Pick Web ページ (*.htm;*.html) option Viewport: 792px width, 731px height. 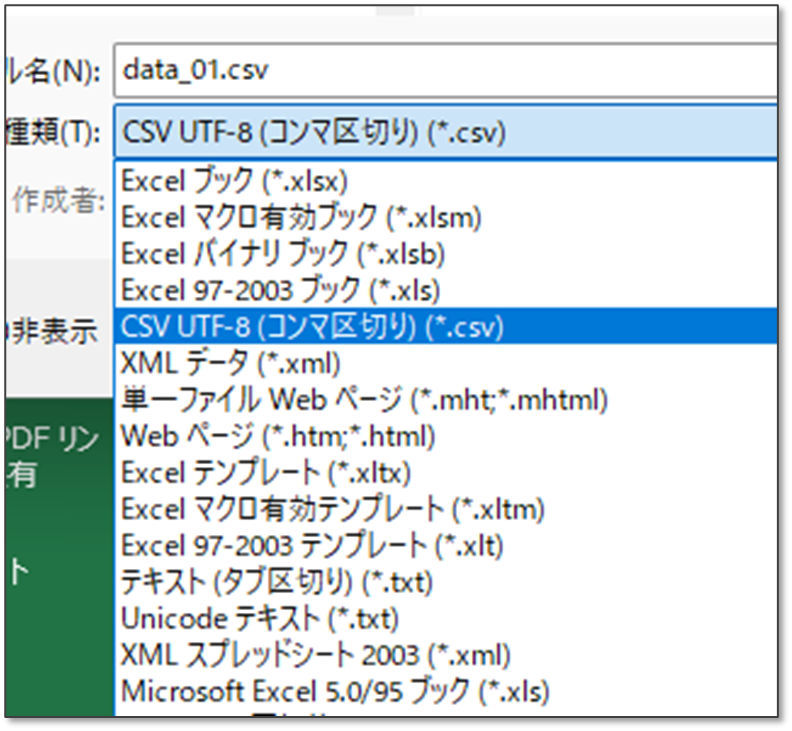point(278,435)
